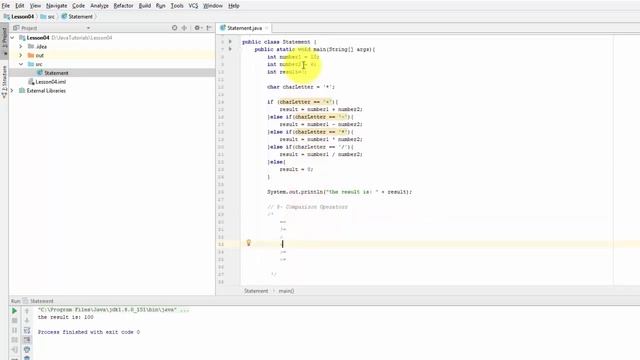Image resolution: width=640 pixels, height=360 pixels.
Task: Click run gutter arrow beside class Statement
Action: pos(230,42)
